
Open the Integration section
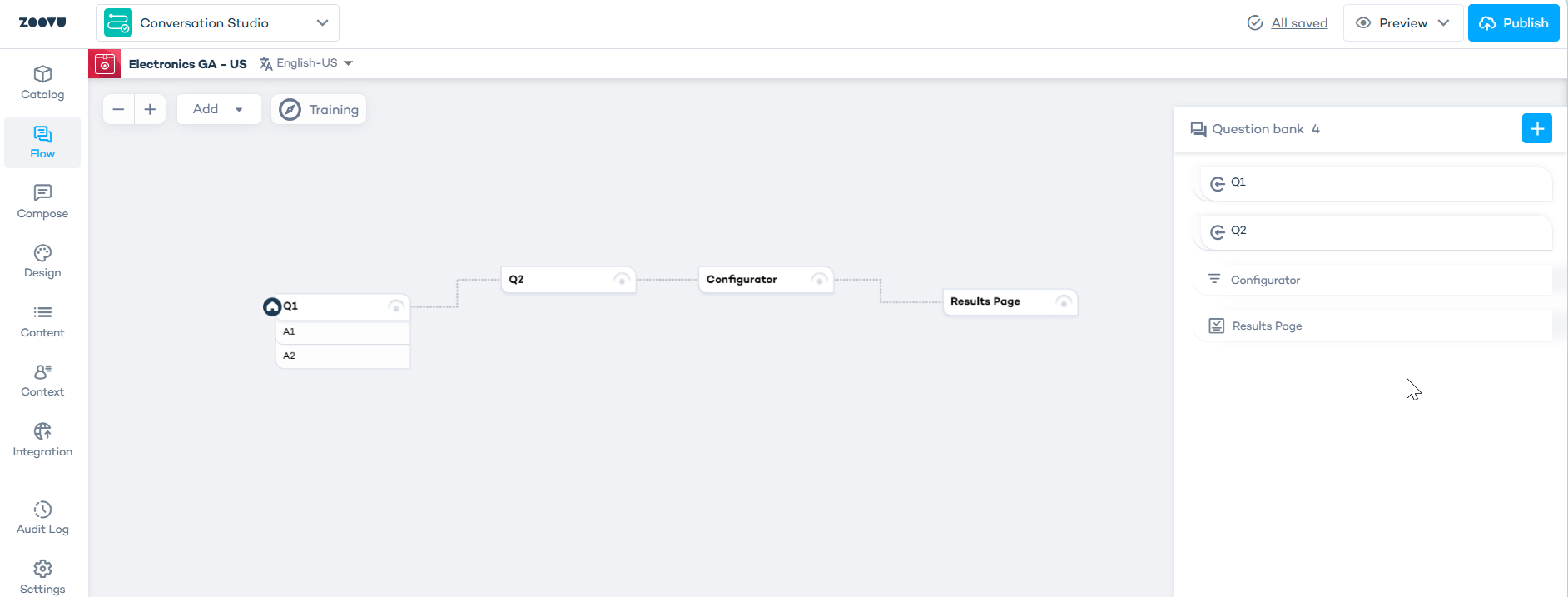[42, 440]
